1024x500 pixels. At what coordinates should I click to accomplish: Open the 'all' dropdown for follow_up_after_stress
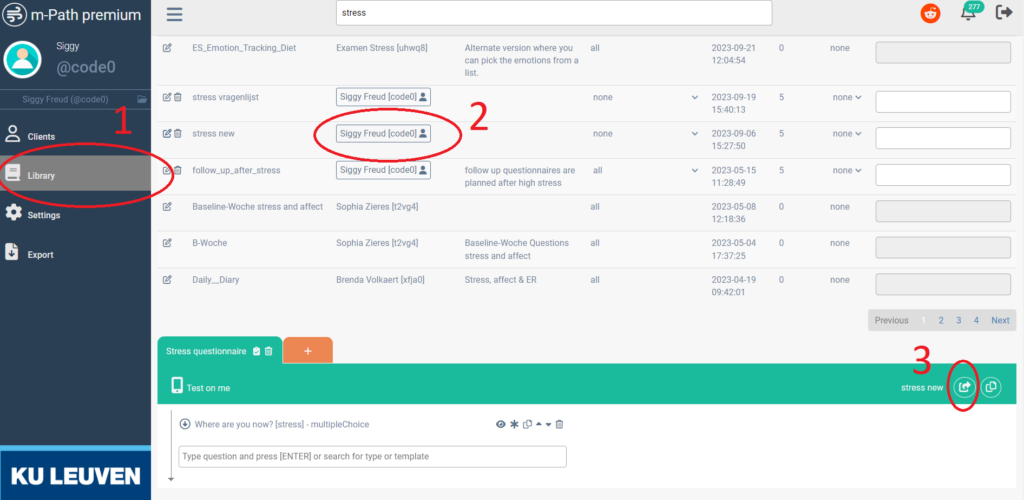pos(694,170)
